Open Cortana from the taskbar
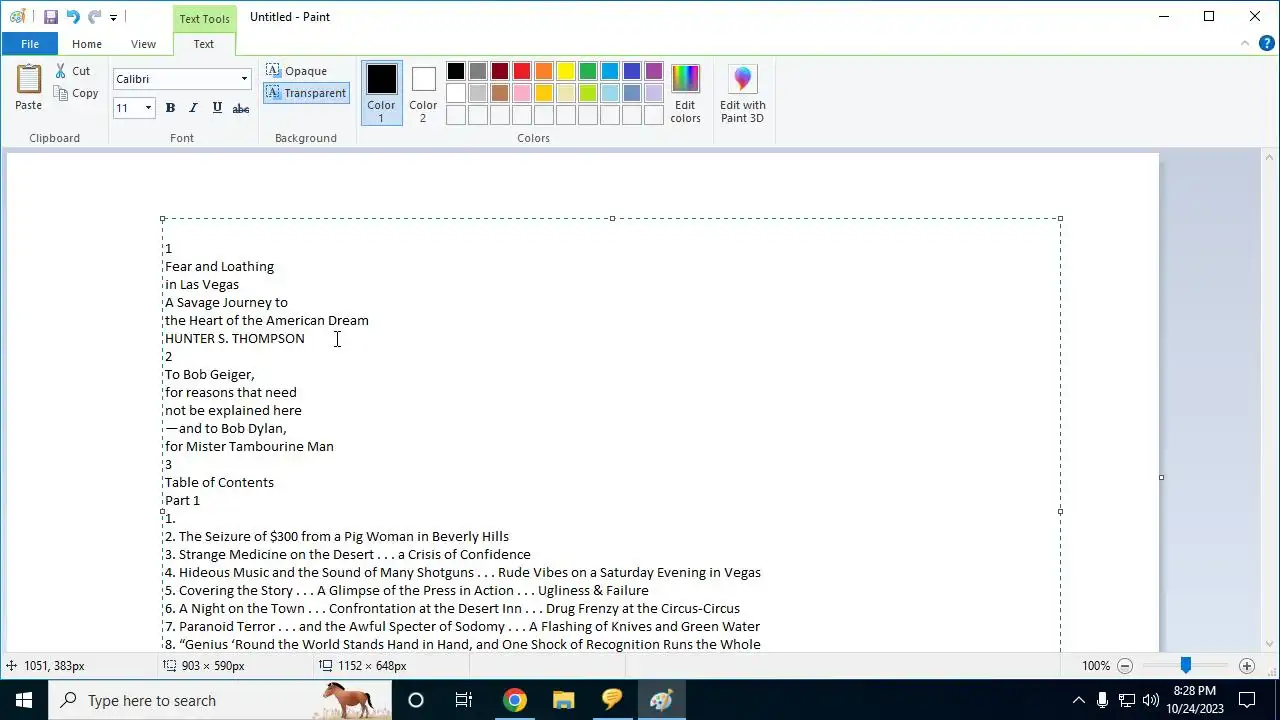Viewport: 1280px width, 720px height. [x=416, y=700]
